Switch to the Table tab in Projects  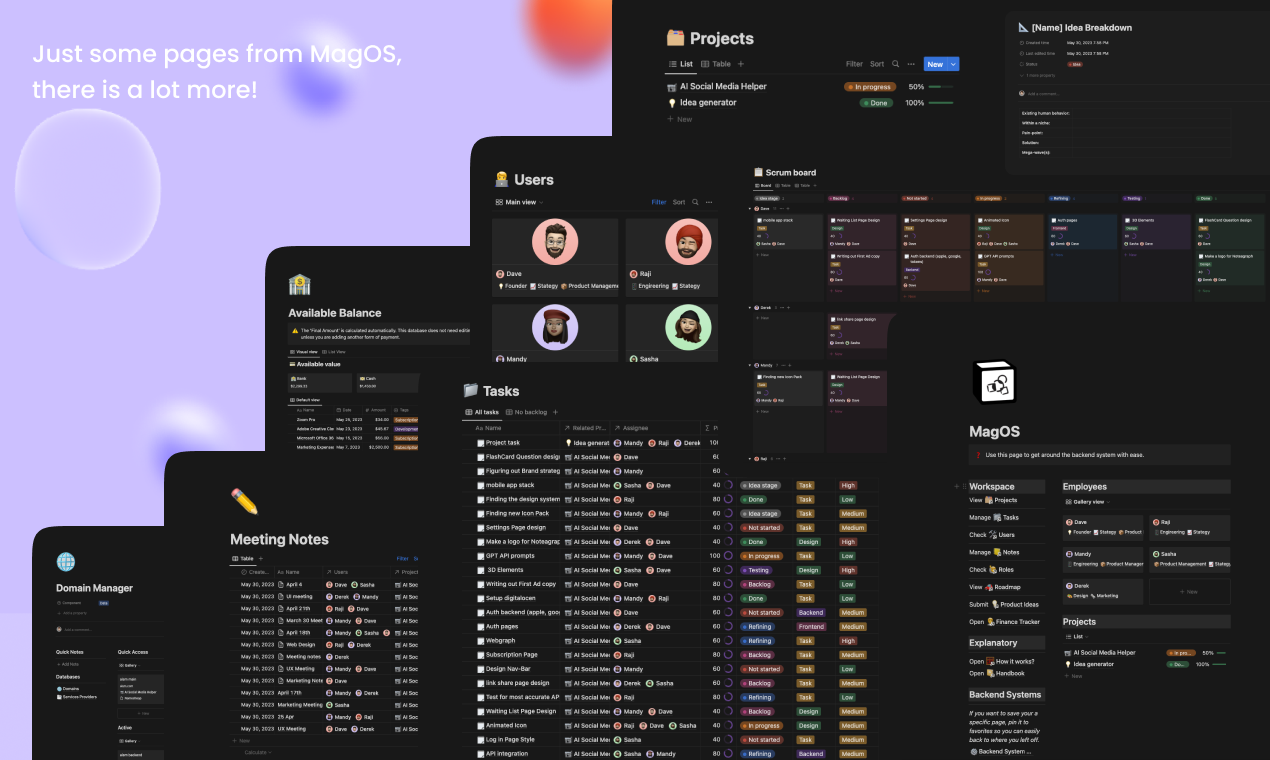coord(716,64)
